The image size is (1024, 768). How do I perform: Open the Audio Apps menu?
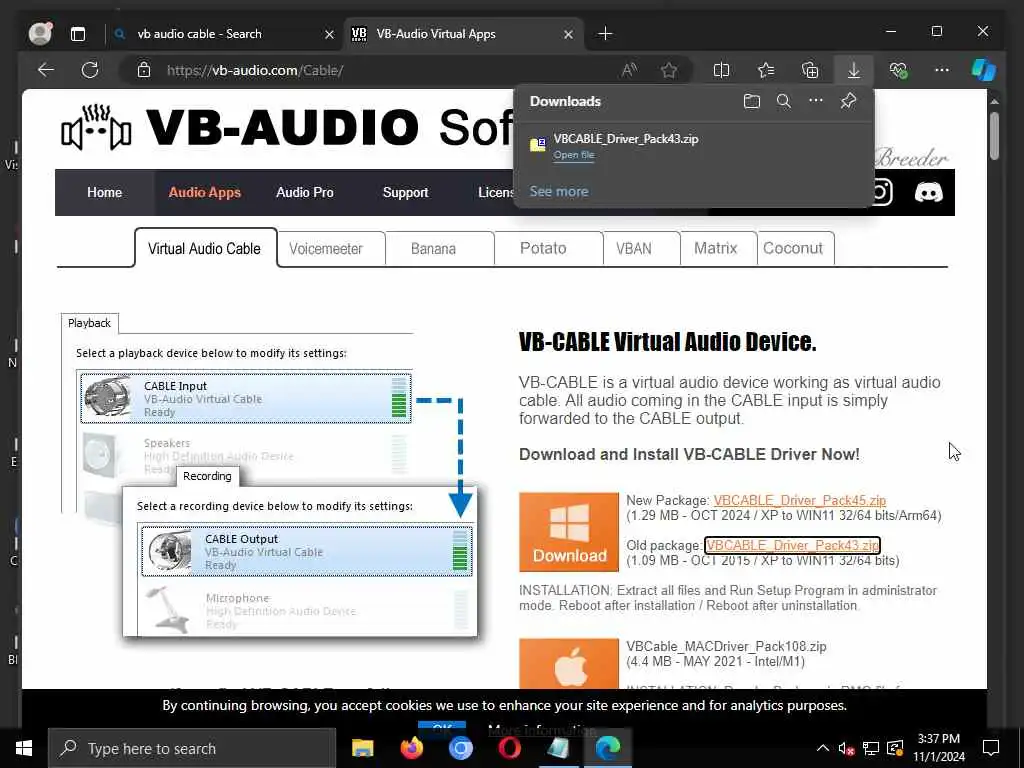coord(204,193)
